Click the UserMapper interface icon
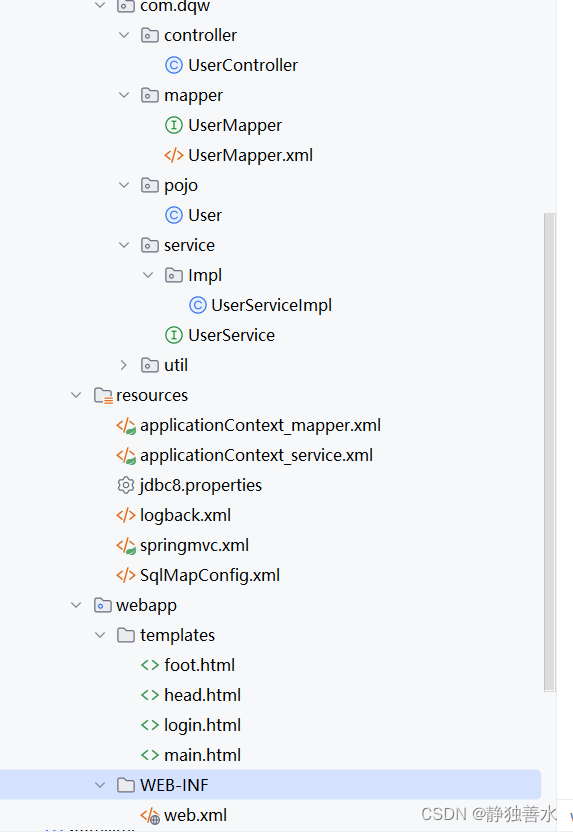 [174, 125]
